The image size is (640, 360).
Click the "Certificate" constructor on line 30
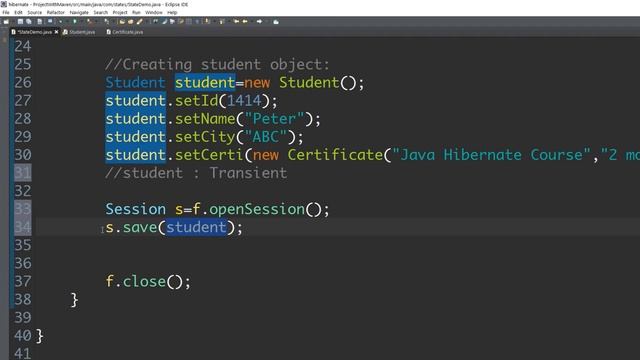pos(335,155)
